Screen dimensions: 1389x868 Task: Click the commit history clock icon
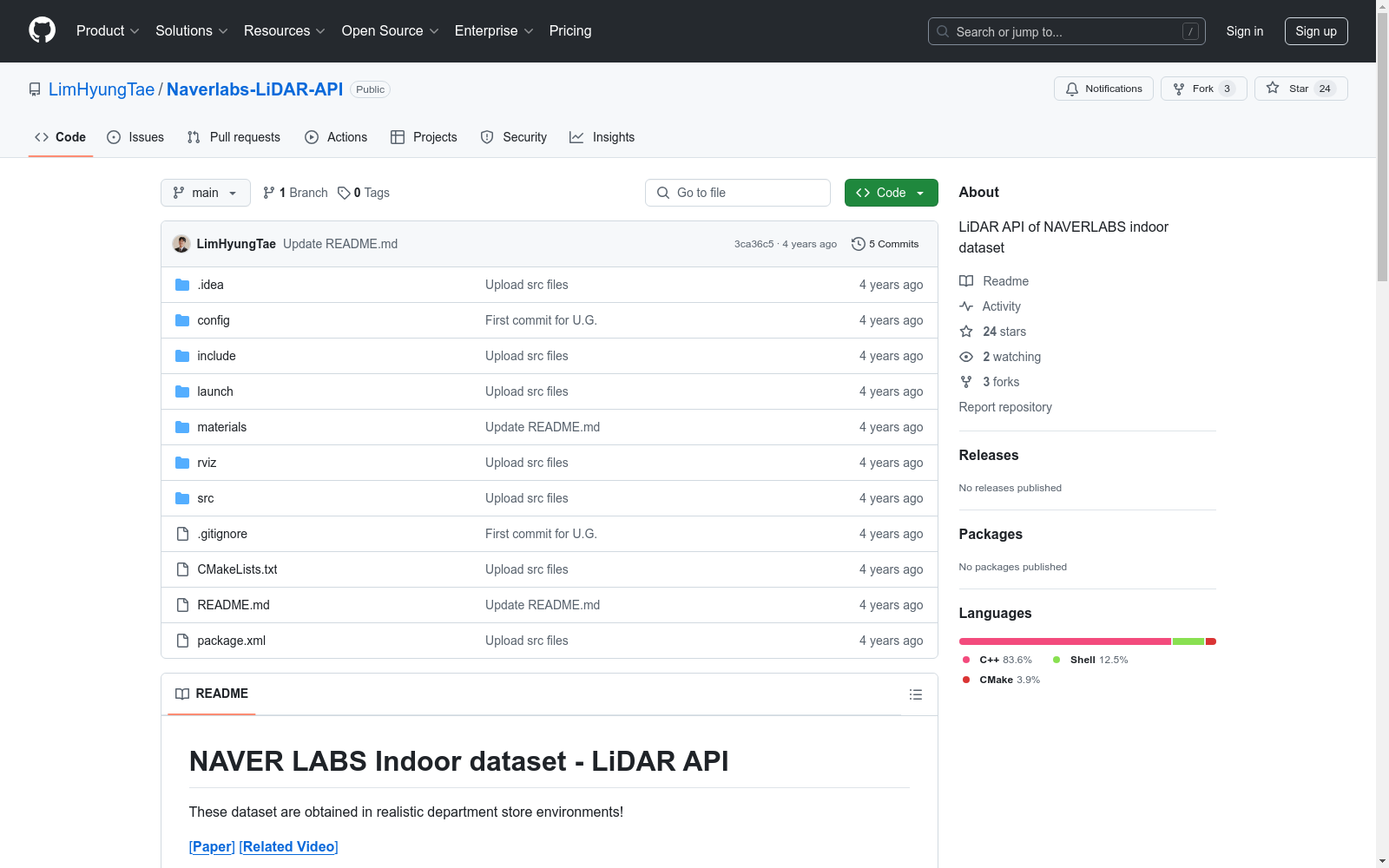point(859,244)
